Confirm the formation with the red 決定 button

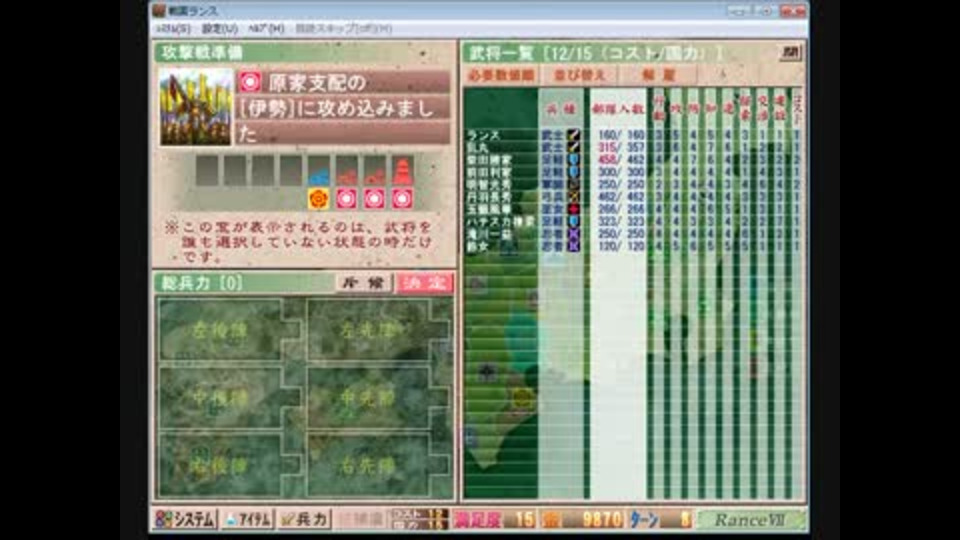(424, 283)
